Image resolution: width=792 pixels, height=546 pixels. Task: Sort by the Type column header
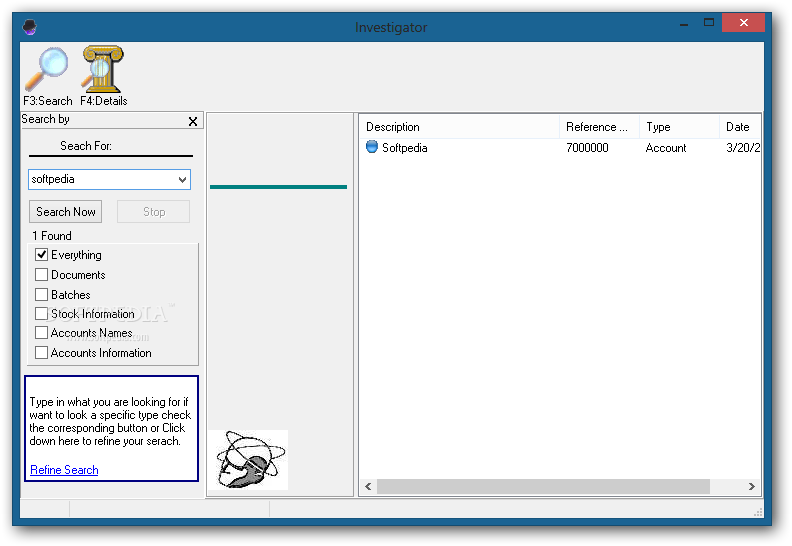point(679,127)
